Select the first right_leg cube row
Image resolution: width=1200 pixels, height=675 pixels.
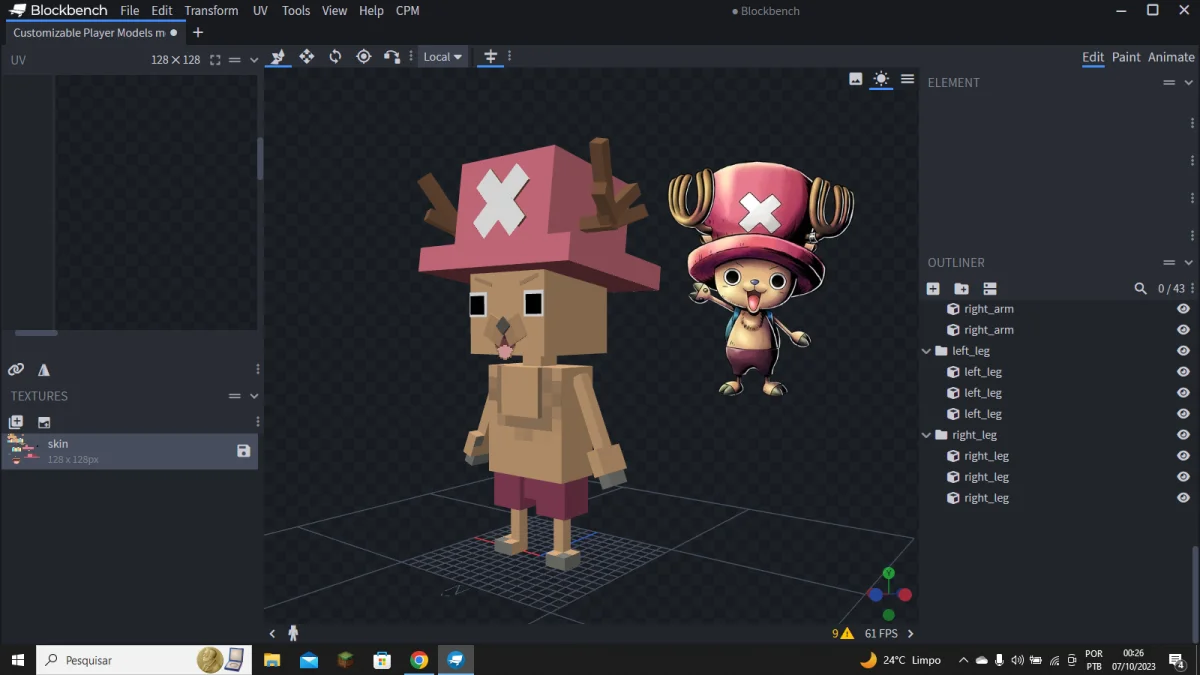1058,456
